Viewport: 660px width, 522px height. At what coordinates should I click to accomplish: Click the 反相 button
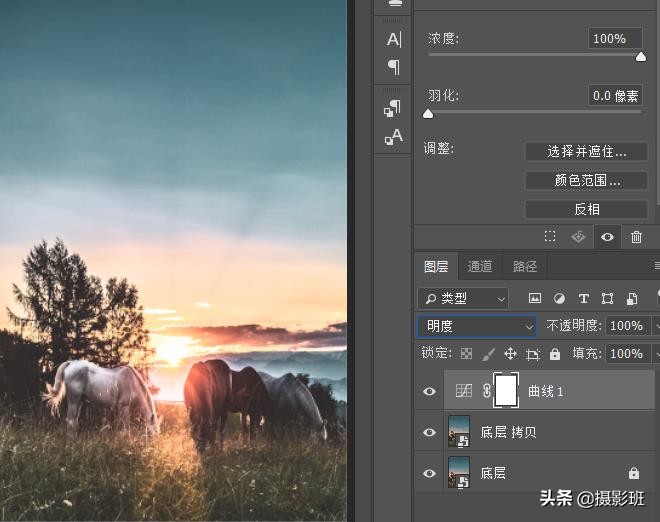[586, 209]
